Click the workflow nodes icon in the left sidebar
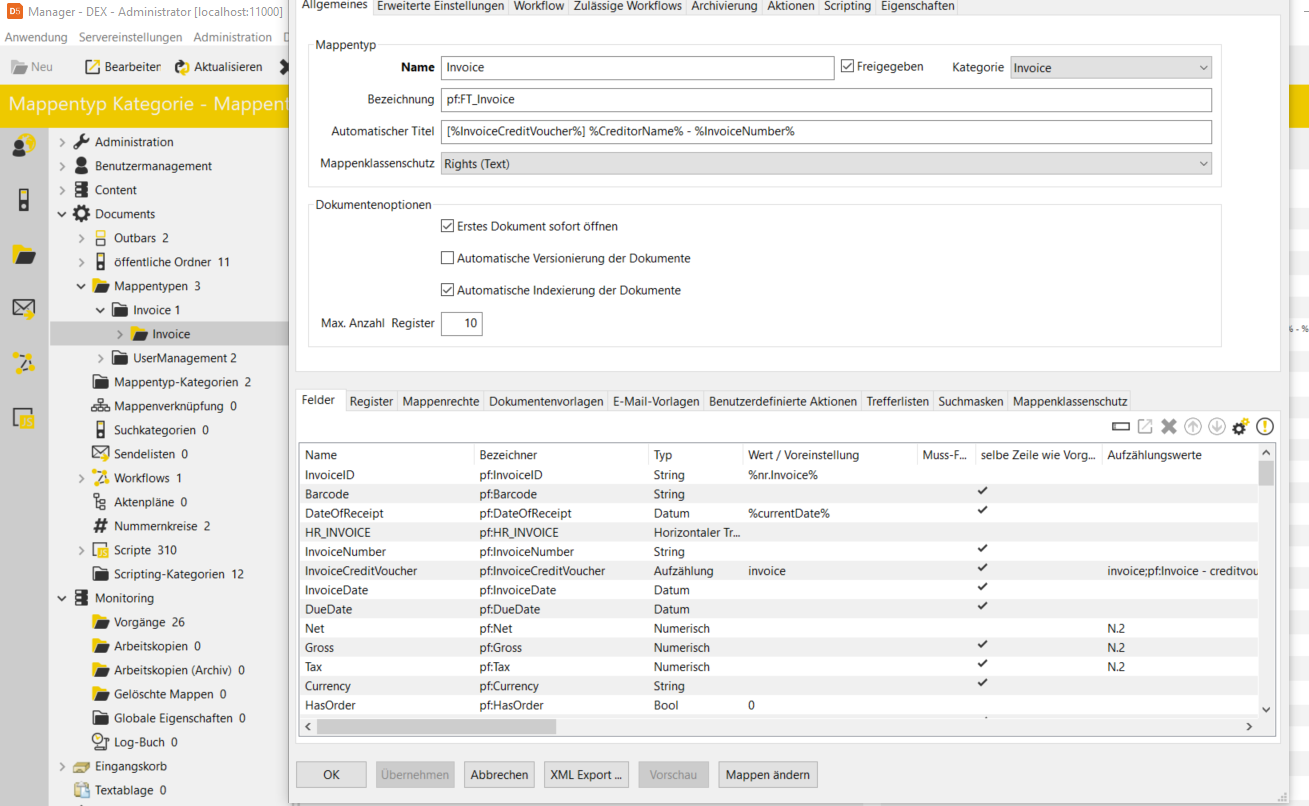 click(24, 363)
